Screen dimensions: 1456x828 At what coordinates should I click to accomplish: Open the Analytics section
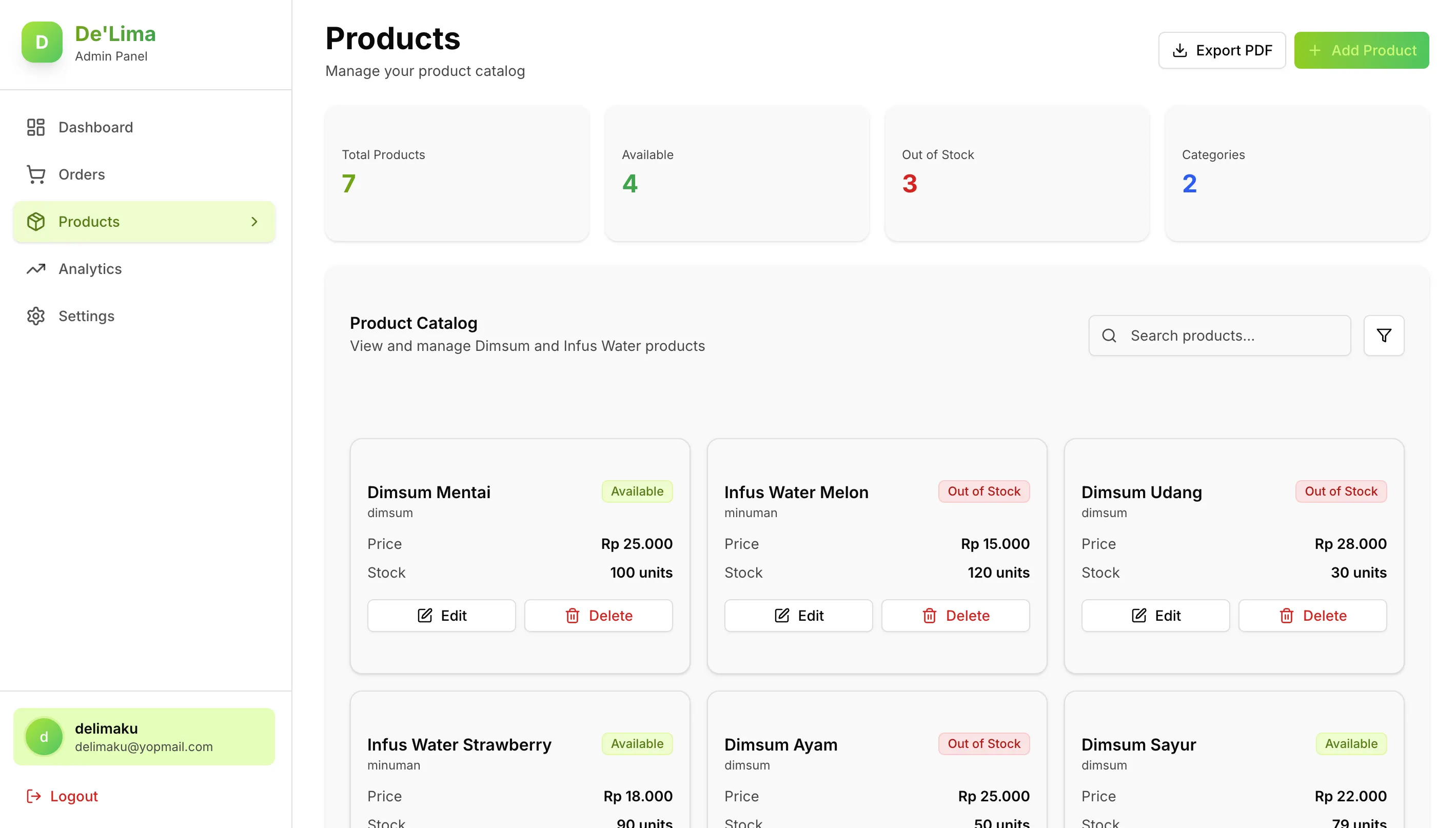[144, 269]
